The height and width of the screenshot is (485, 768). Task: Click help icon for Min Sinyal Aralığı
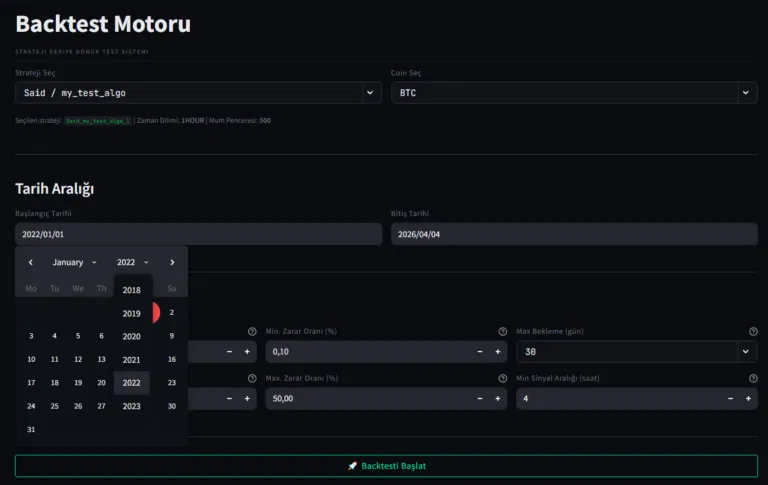click(x=752, y=378)
